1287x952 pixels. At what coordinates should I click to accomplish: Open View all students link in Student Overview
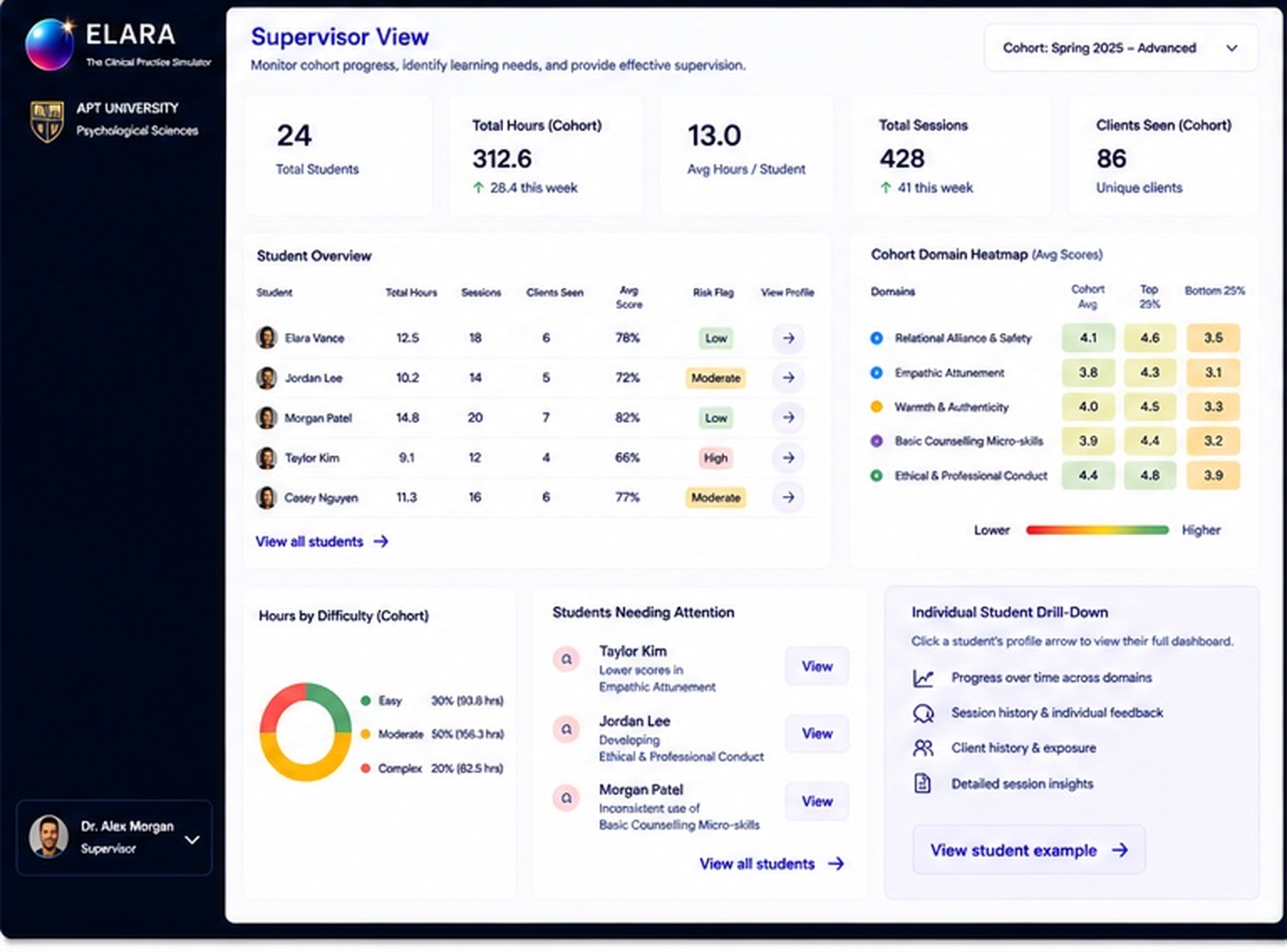point(322,542)
